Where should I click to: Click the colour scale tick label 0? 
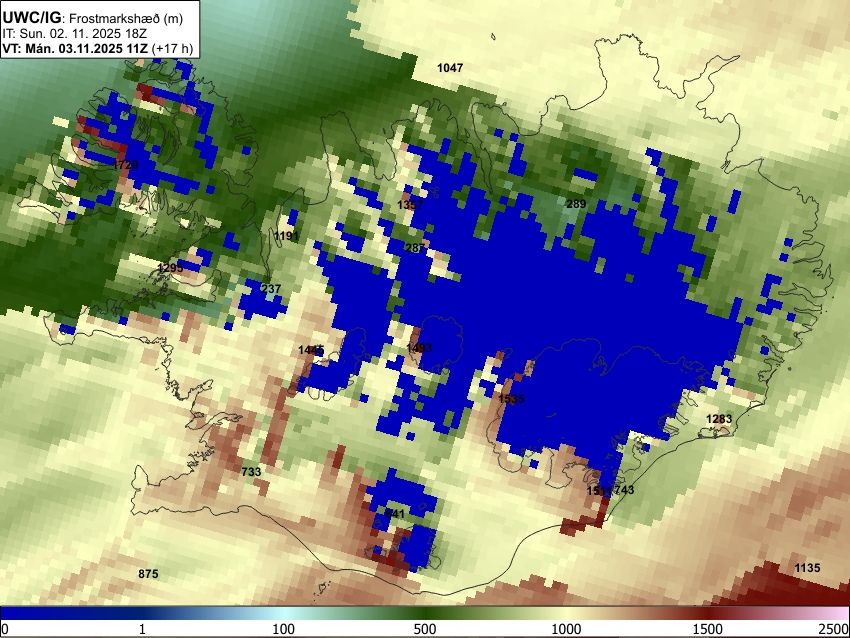[5, 629]
